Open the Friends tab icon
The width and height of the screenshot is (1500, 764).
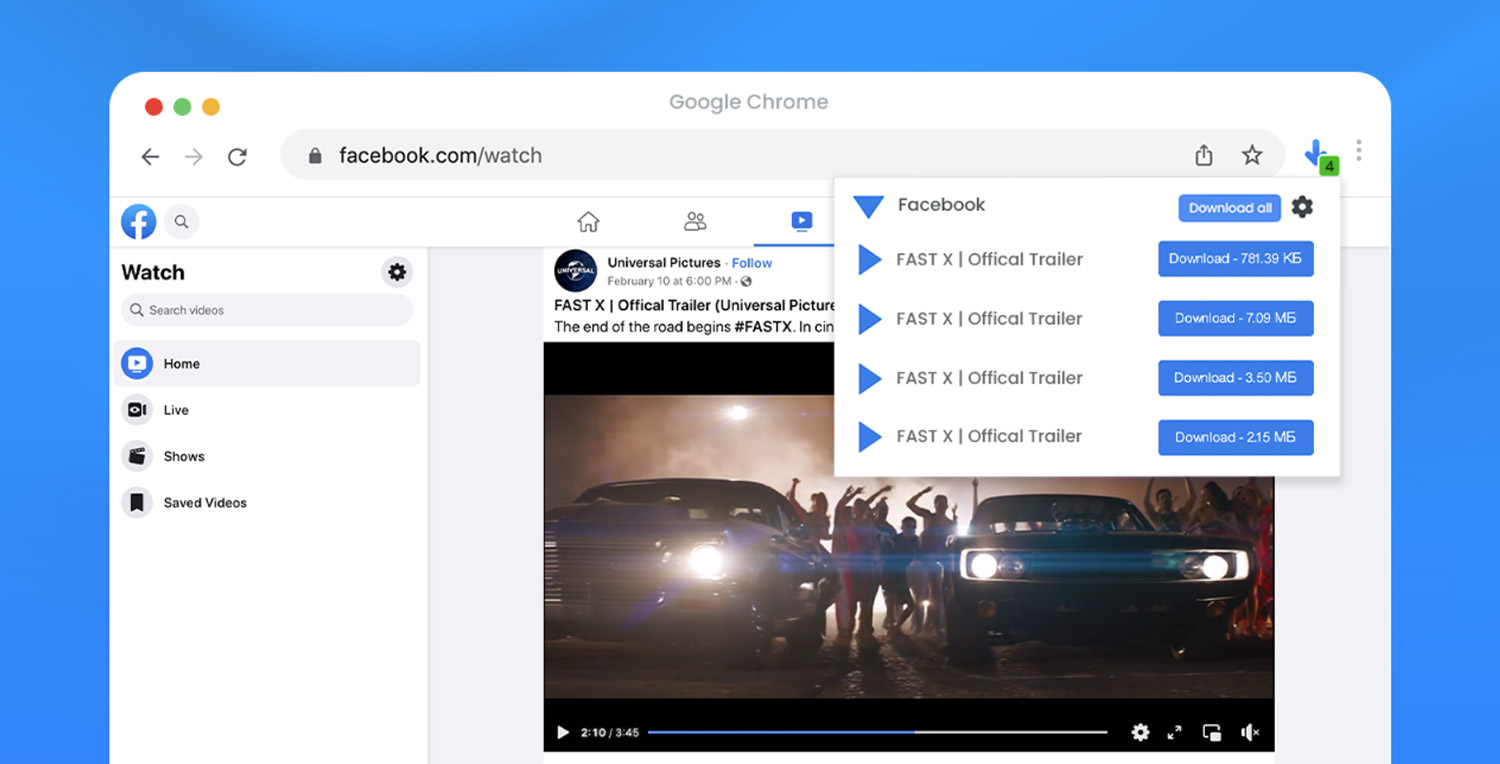click(x=695, y=221)
